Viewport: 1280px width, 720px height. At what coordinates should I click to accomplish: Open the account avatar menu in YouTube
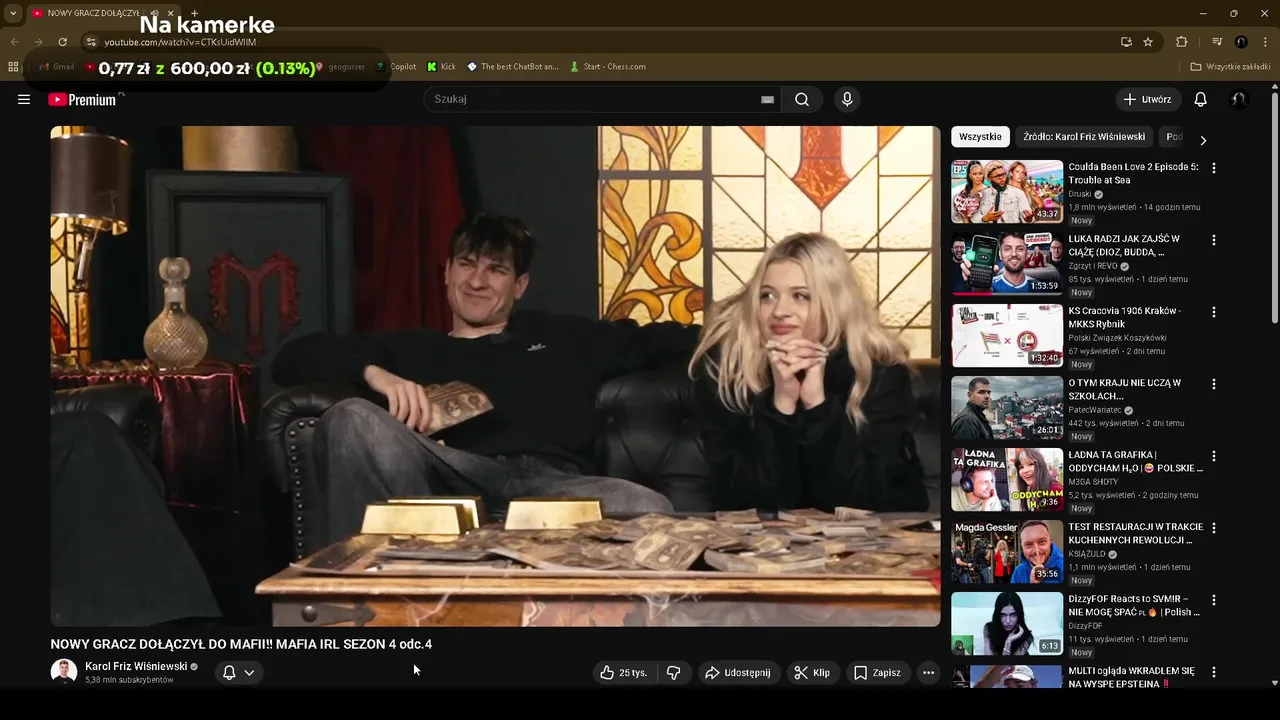tap(1239, 99)
